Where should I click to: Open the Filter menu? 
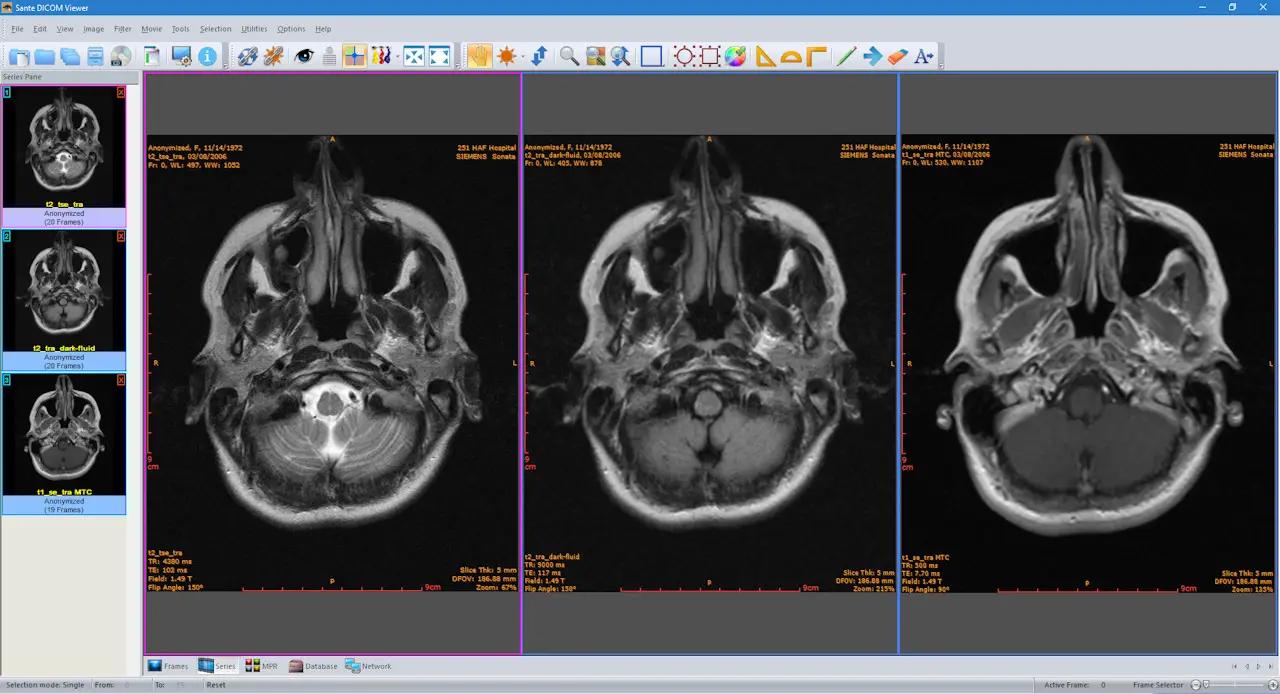coord(122,29)
